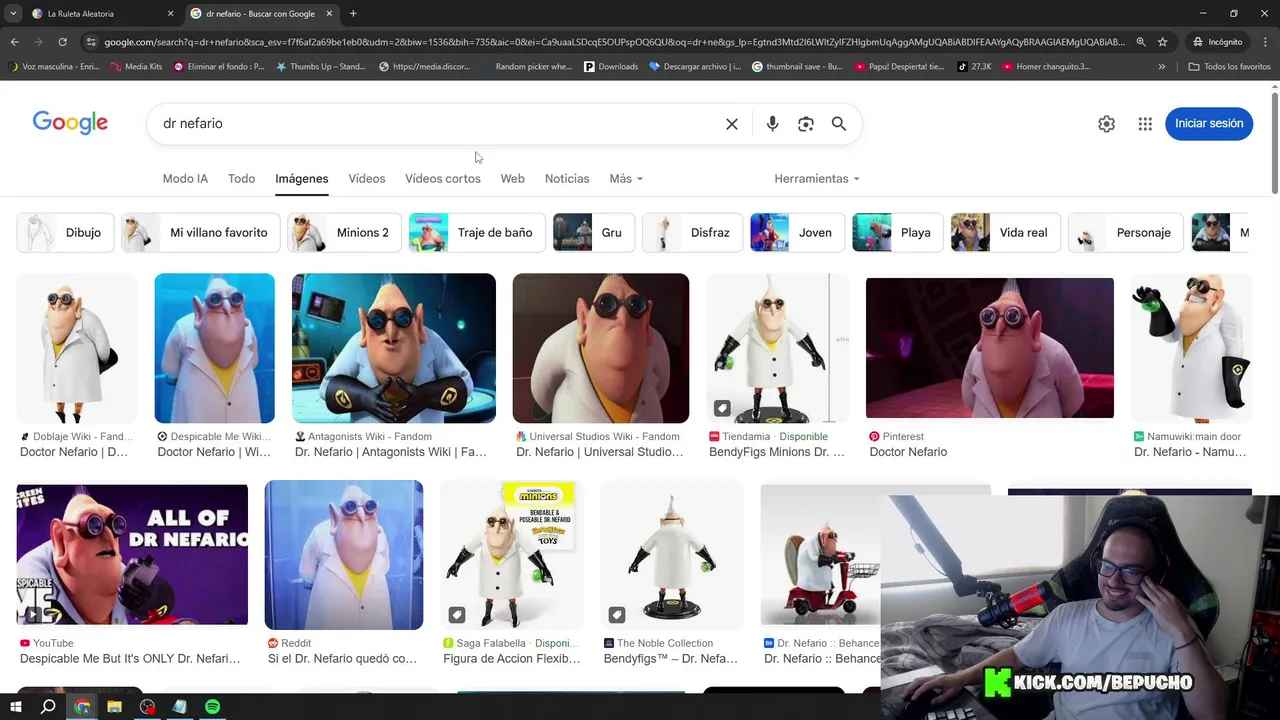
Task: Open Google quick settings gear
Action: (x=1106, y=124)
